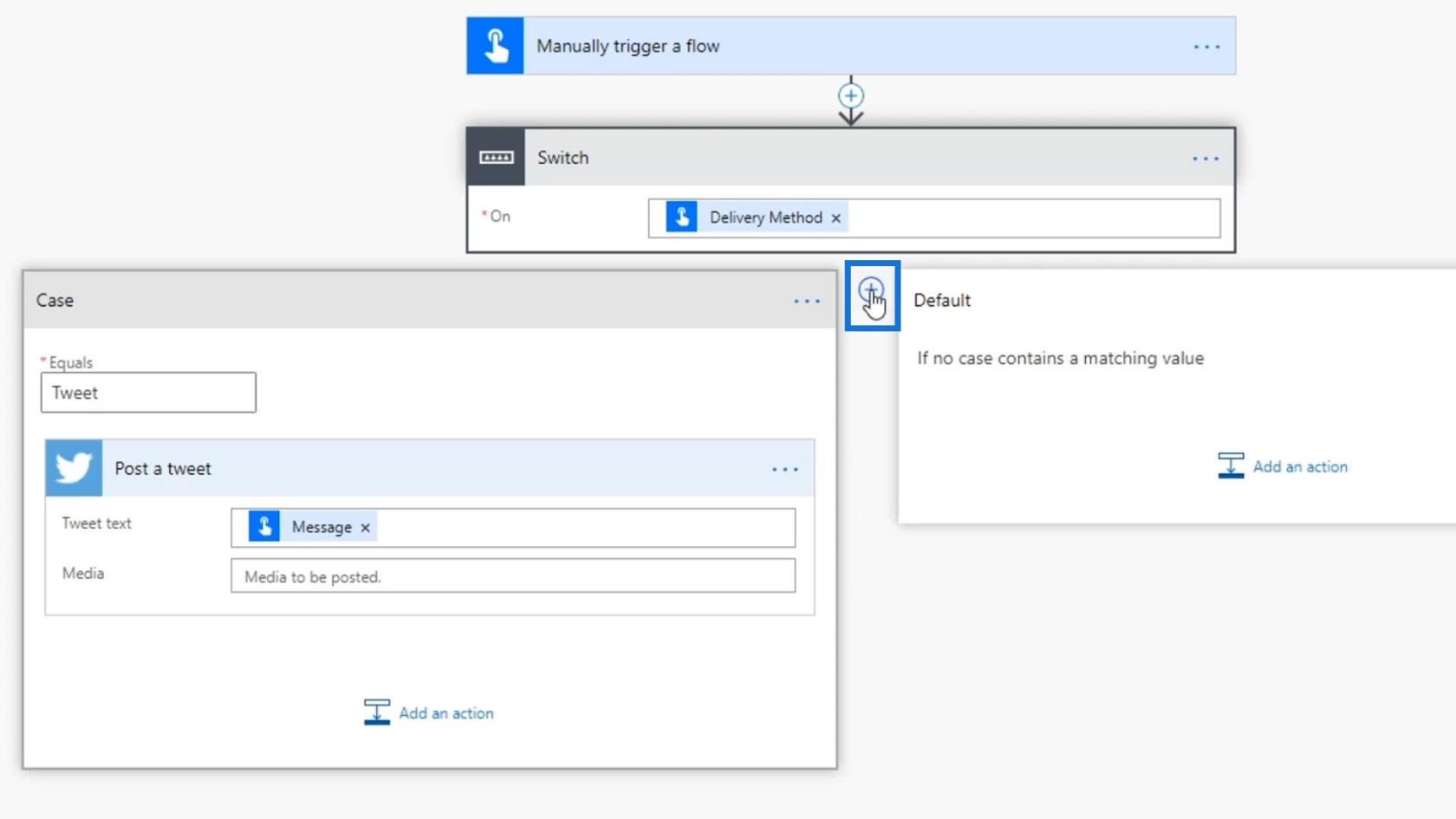The height and width of the screenshot is (819, 1456).
Task: Click inside the Switch On field
Action: tap(934, 218)
